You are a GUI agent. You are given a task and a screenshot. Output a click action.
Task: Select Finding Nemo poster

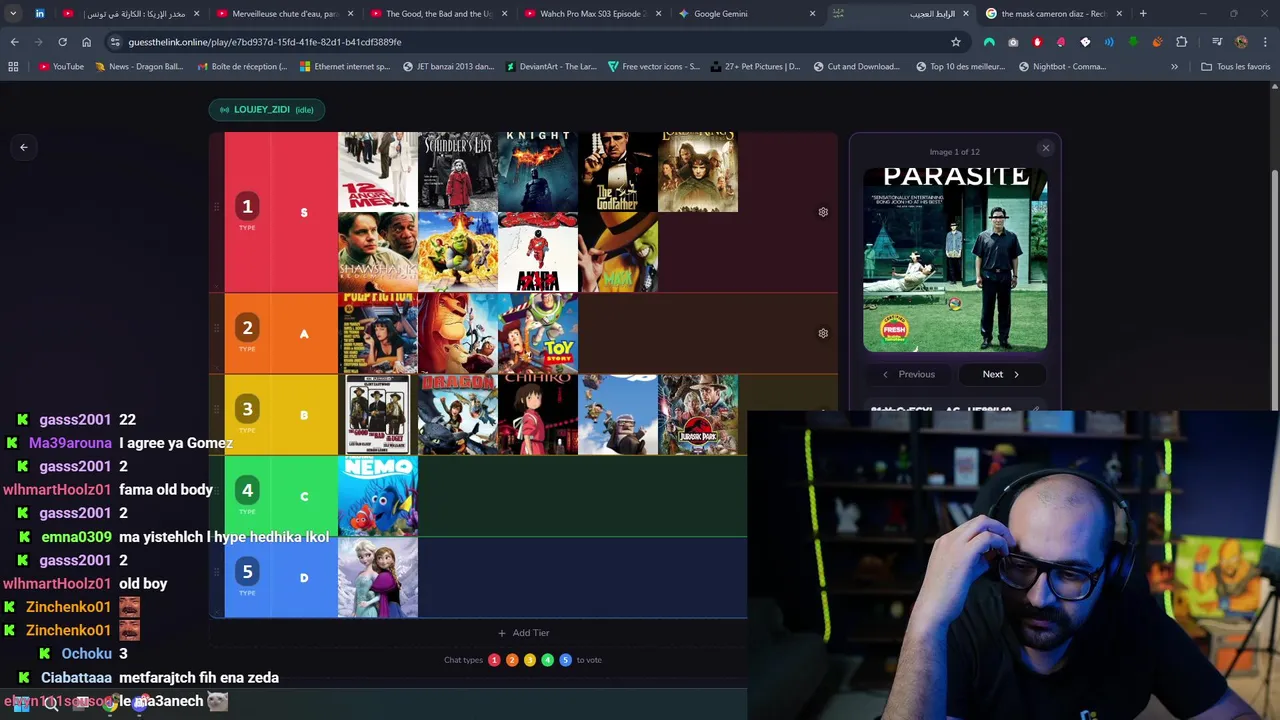tap(378, 496)
